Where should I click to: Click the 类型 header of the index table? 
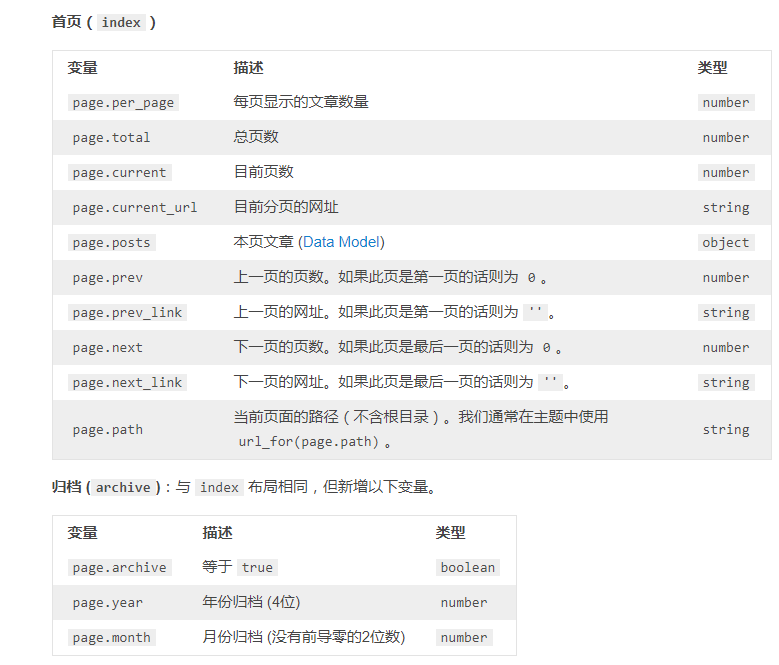click(x=712, y=68)
